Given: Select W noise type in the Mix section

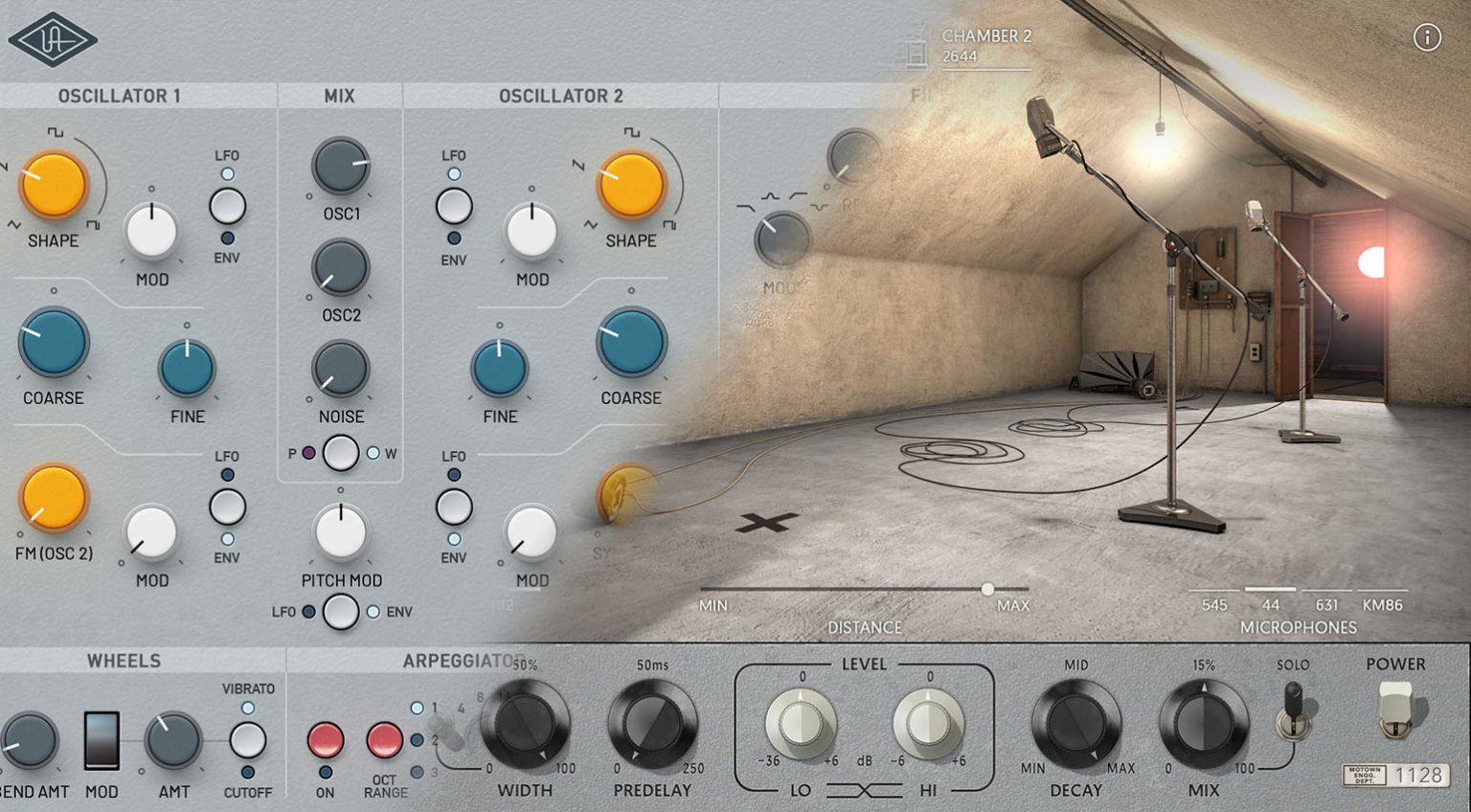Looking at the screenshot, I should (x=373, y=453).
